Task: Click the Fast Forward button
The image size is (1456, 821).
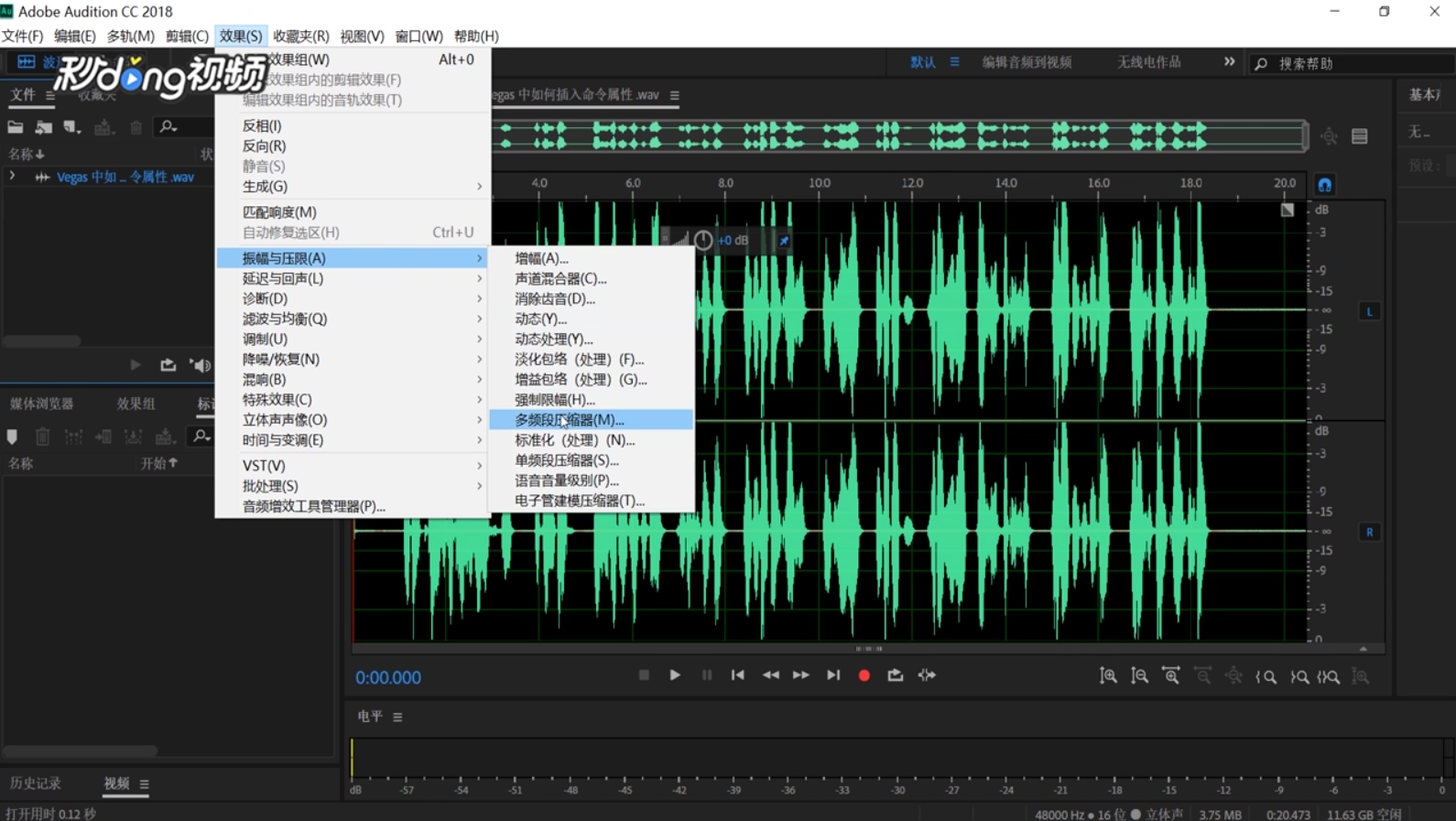Action: 801,675
